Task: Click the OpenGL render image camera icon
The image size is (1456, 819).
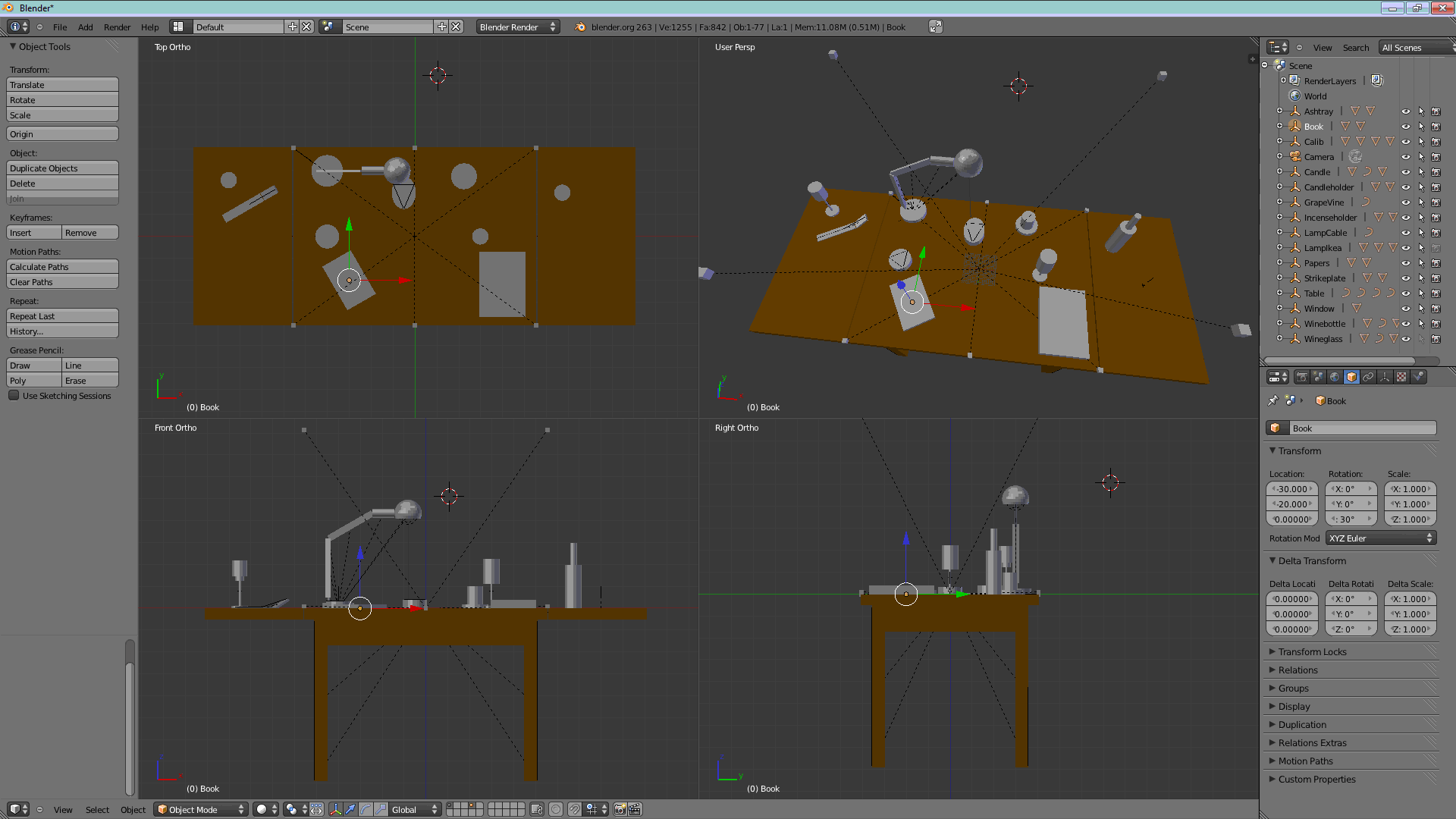Action: pos(620,809)
